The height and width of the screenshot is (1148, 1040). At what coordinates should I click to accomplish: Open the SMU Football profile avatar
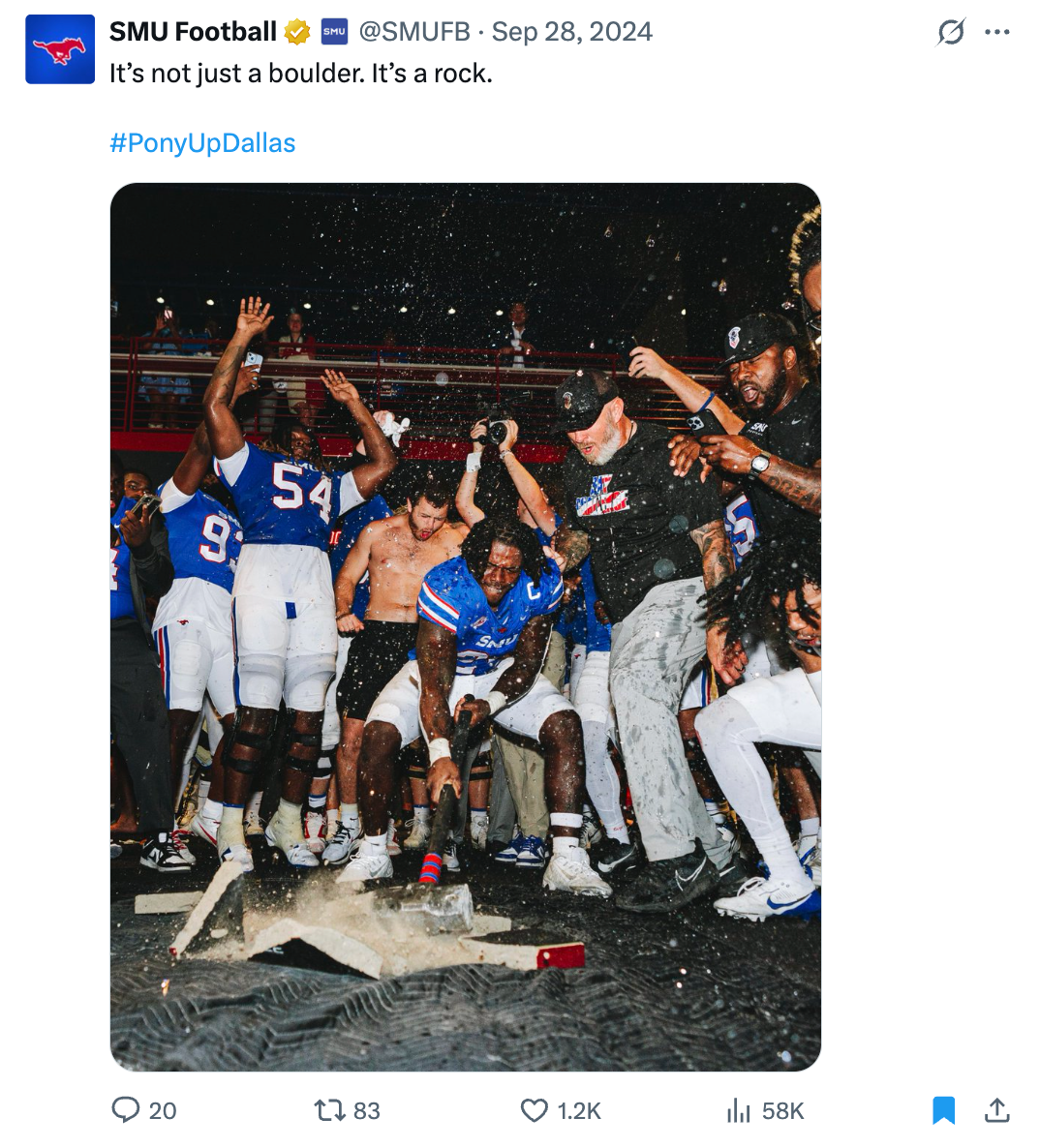click(60, 49)
